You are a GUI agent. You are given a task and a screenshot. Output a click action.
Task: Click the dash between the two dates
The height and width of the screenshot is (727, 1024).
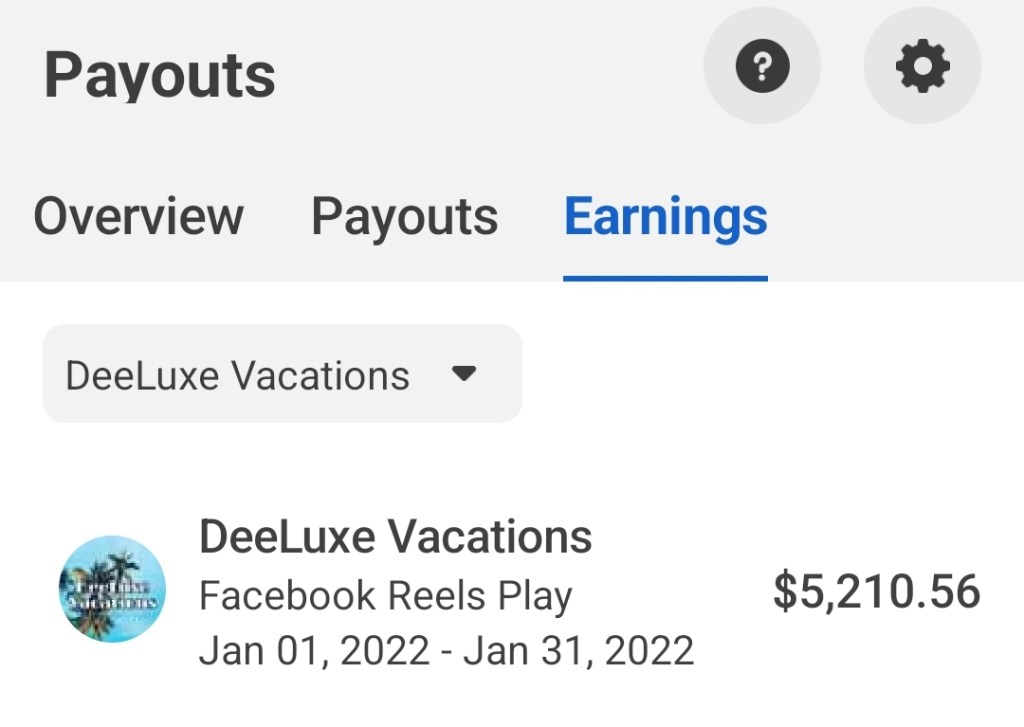click(445, 652)
